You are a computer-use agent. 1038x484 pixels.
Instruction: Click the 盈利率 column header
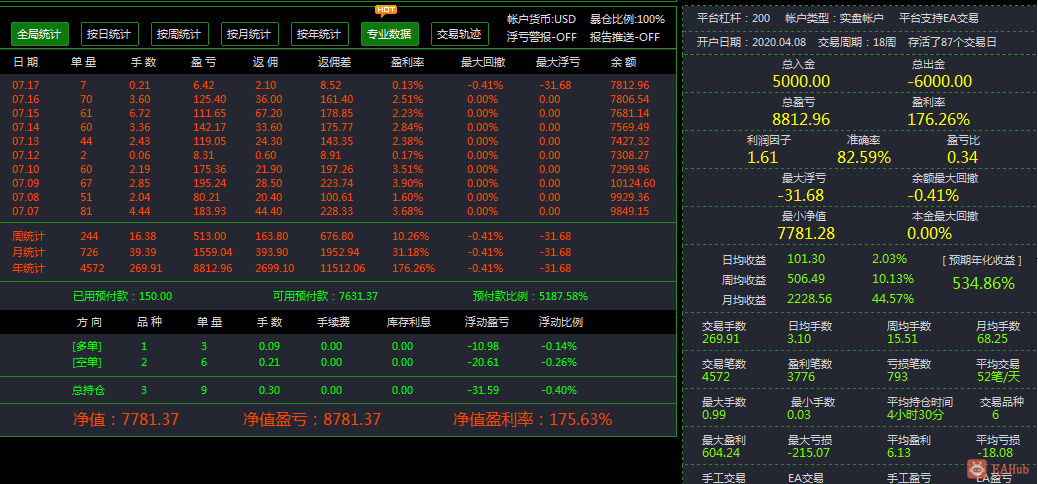[x=408, y=62]
